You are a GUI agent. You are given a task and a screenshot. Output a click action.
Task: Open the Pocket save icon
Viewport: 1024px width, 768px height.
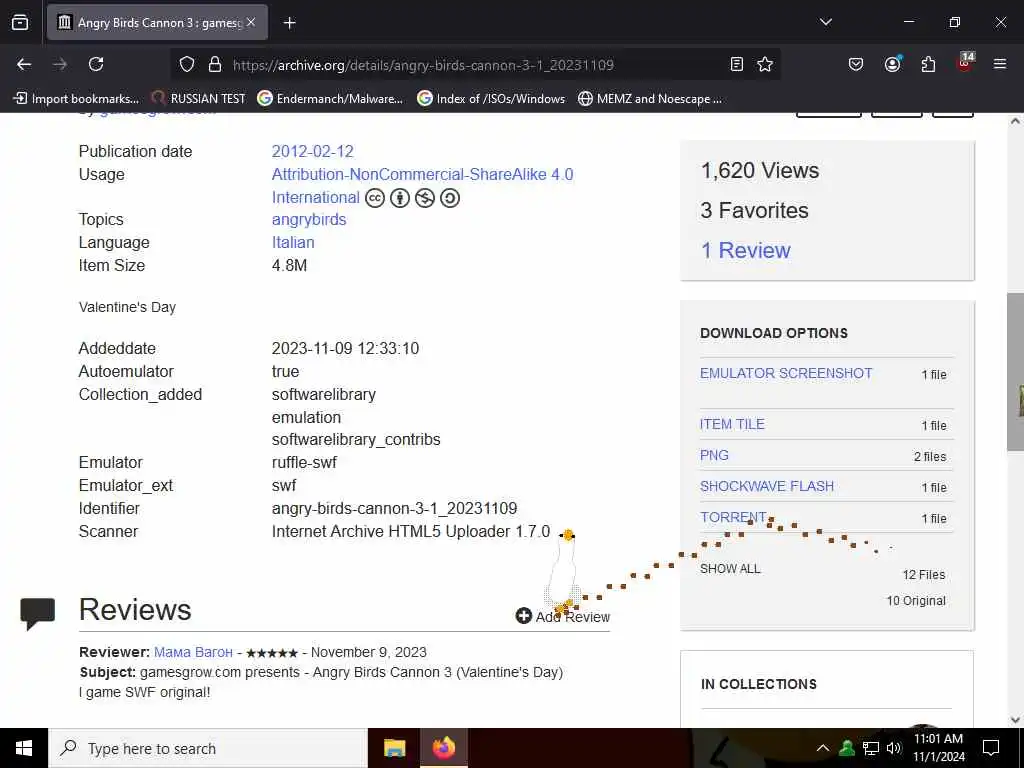click(856, 64)
